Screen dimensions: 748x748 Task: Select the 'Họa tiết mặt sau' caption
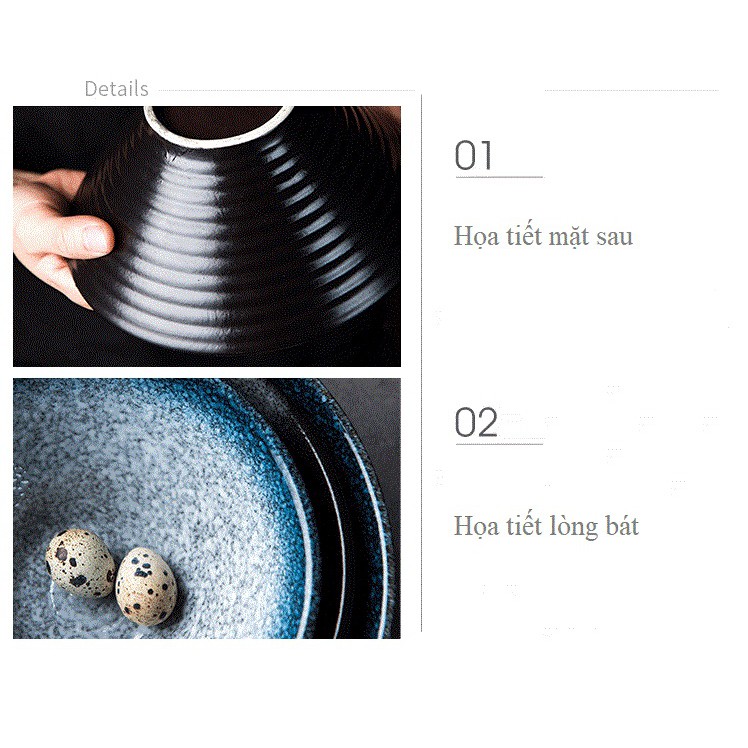543,237
